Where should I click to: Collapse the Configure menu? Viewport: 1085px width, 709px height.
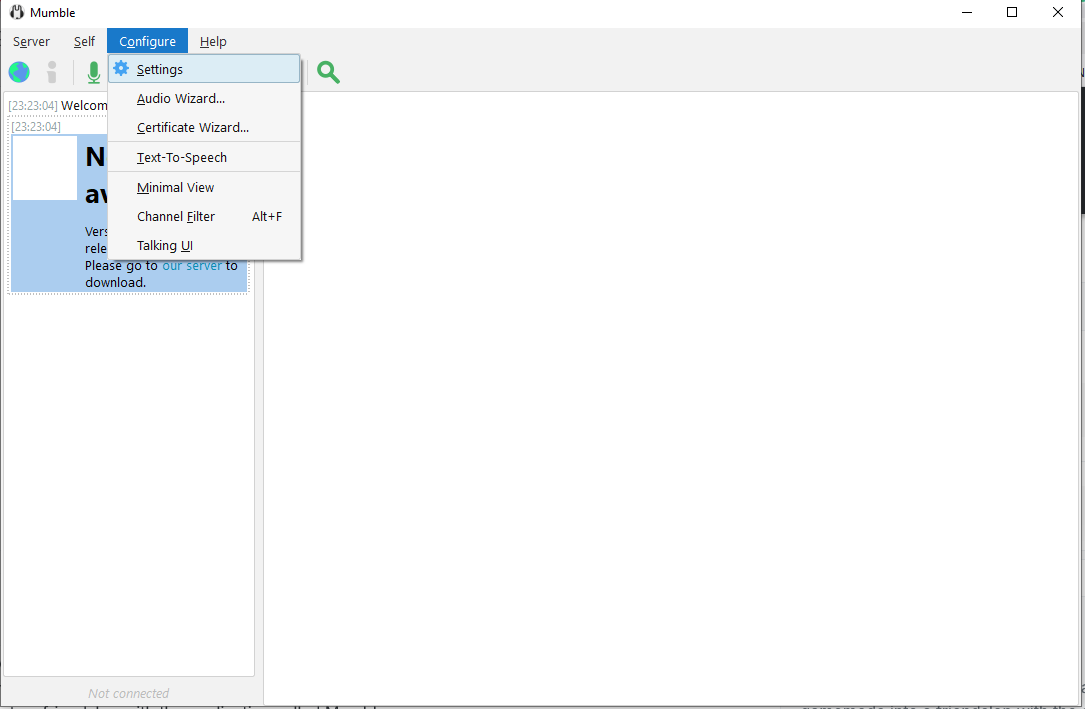[147, 42]
